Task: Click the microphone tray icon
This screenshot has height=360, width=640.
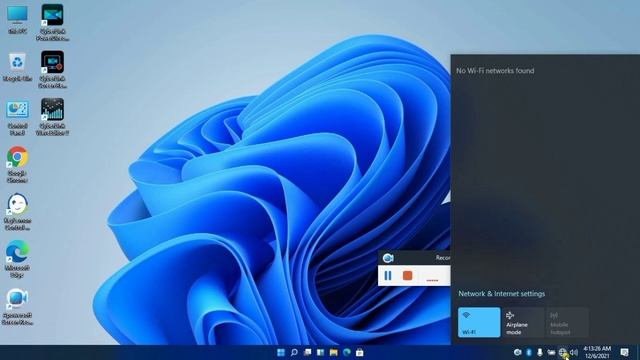Action: [540, 352]
